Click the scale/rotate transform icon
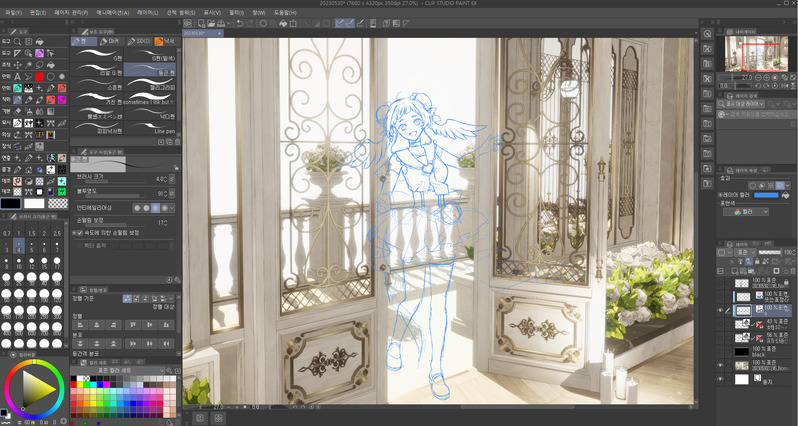Viewport: 798px width, 426px height. pos(293,23)
